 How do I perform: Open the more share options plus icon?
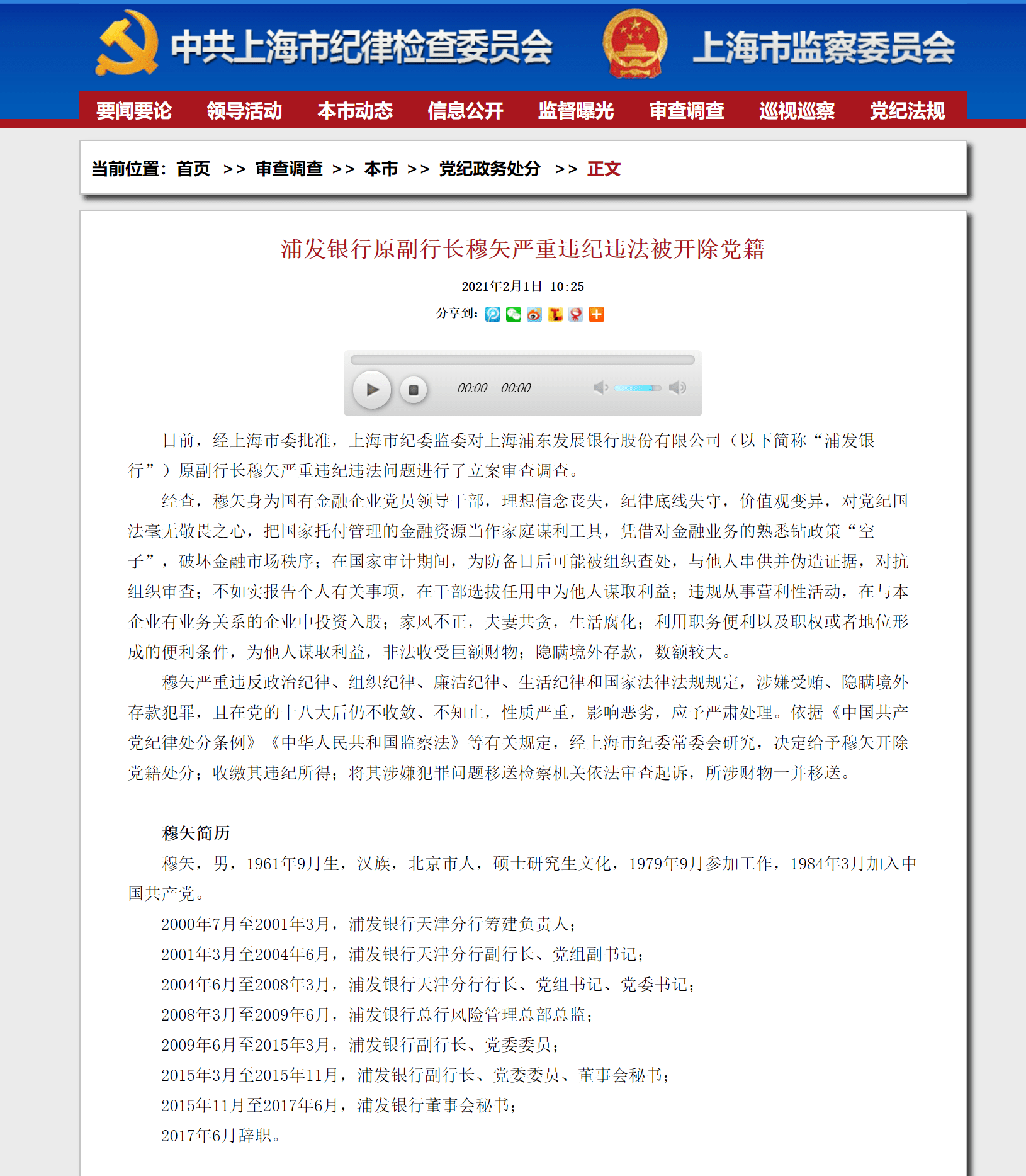coord(596,314)
